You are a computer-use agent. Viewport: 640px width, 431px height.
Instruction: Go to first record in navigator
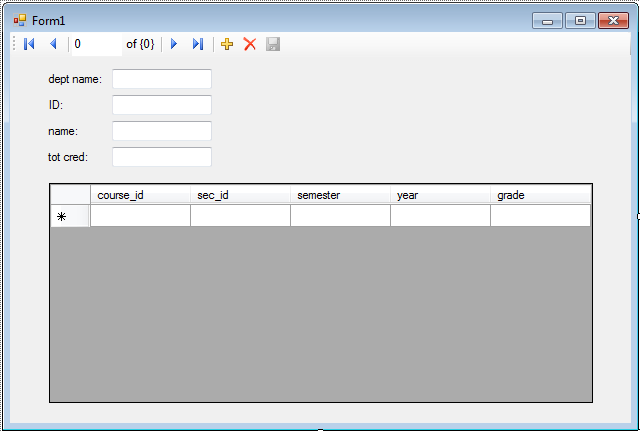coord(29,44)
